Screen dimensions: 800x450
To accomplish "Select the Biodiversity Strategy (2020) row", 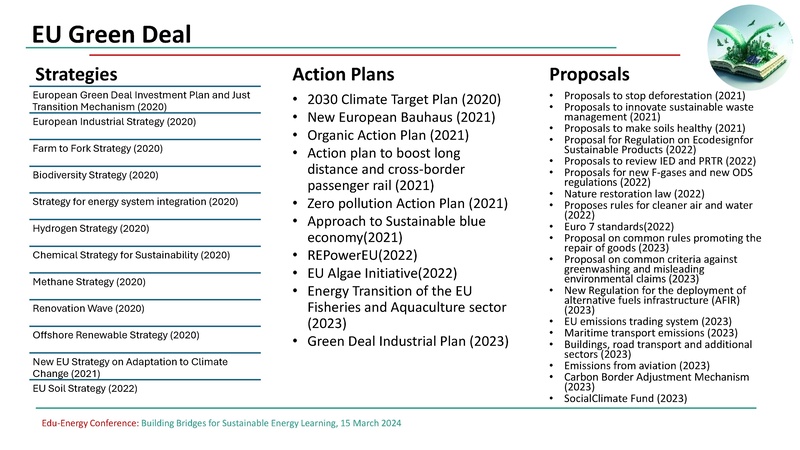I will 98,175.
